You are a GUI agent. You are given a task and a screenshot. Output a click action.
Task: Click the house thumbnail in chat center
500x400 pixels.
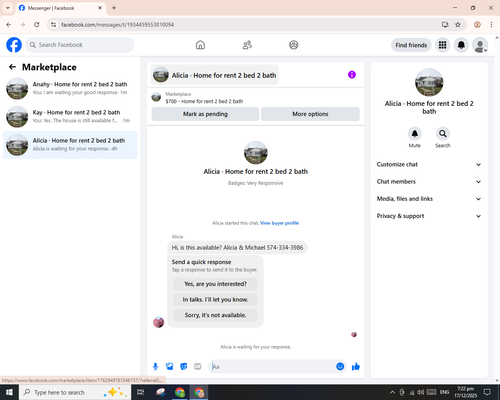point(256,153)
